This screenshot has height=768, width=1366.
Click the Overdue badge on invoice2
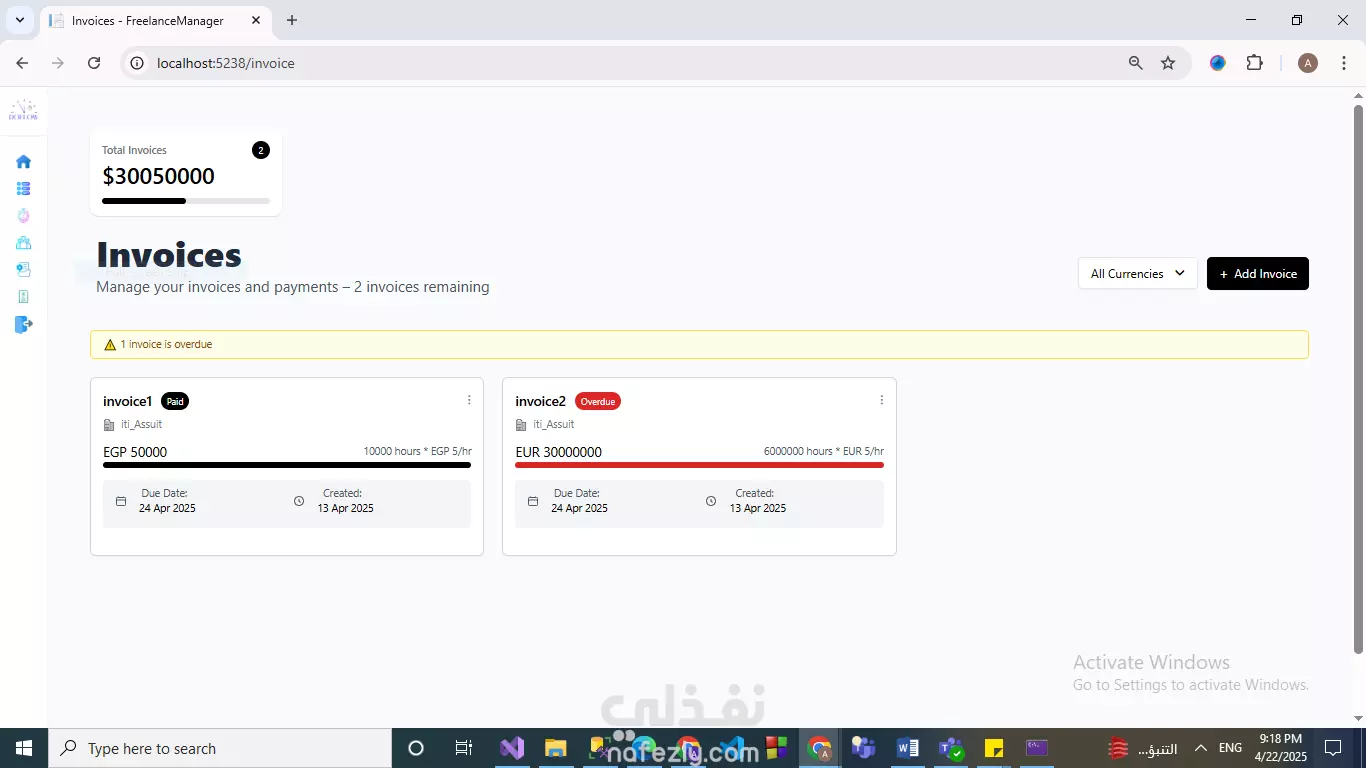tap(598, 401)
